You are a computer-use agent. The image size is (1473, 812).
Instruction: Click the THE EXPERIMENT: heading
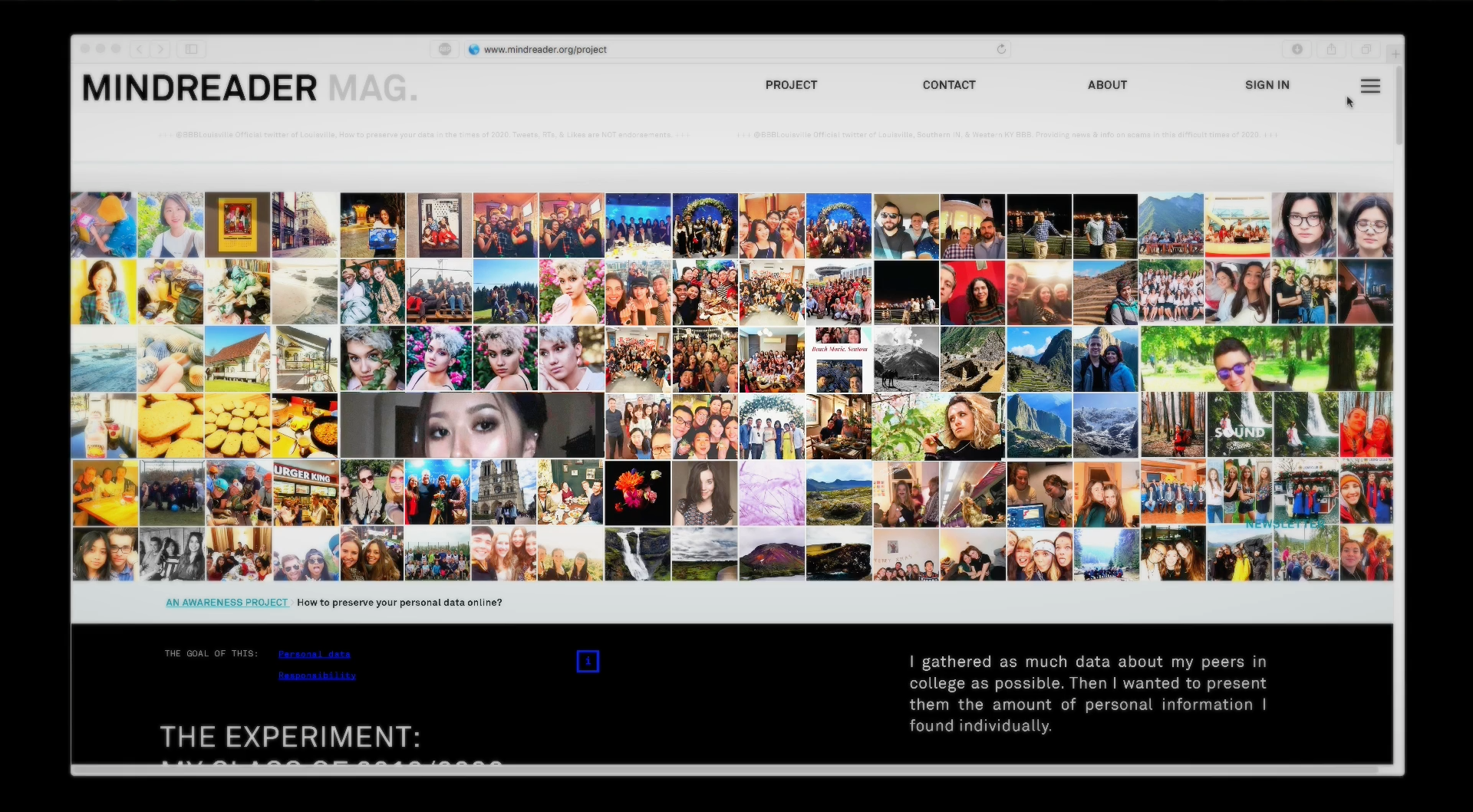tap(291, 737)
